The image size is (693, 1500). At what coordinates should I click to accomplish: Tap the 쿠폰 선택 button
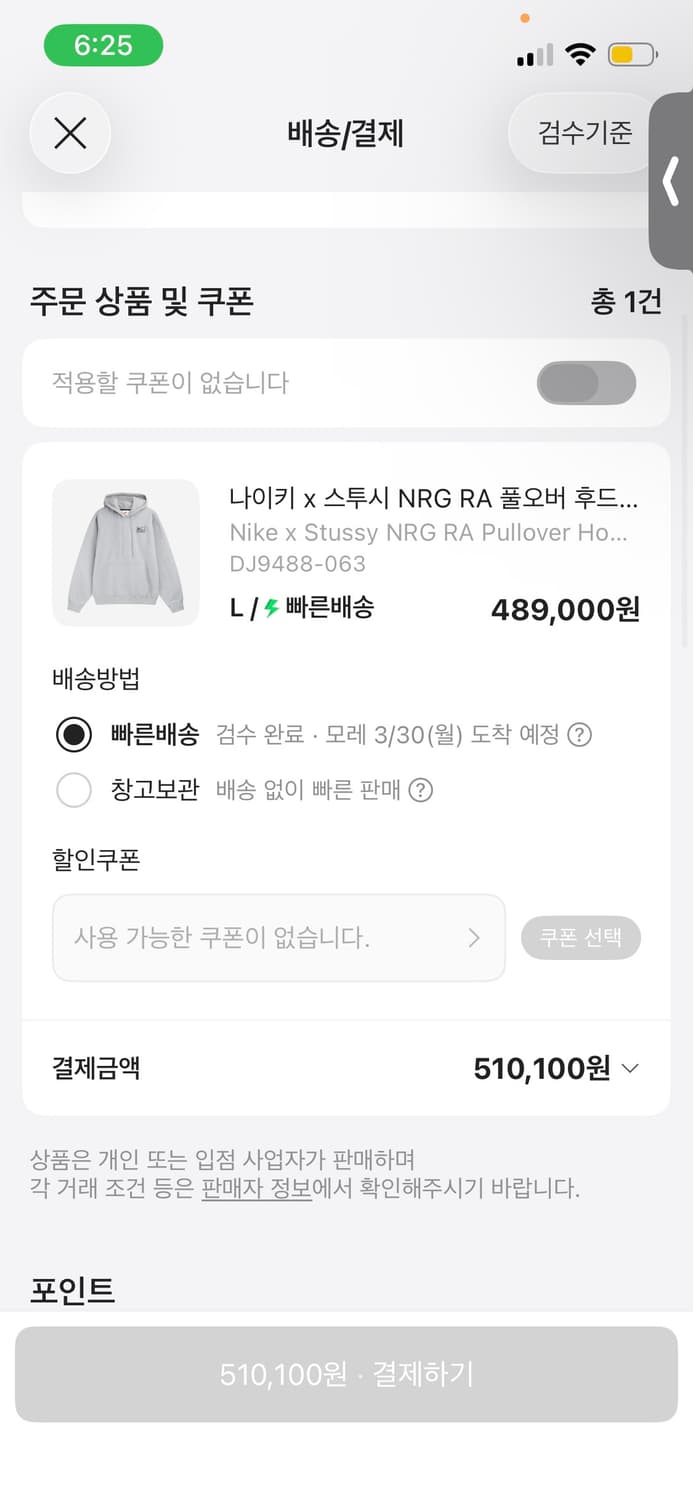[x=581, y=937]
